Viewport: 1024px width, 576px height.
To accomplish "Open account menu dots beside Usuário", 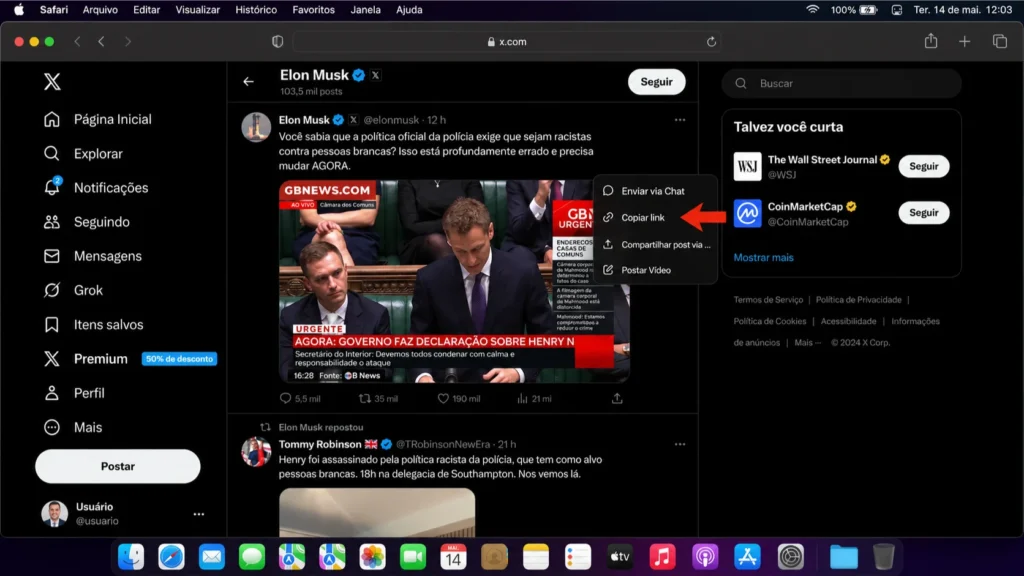I will click(x=199, y=514).
